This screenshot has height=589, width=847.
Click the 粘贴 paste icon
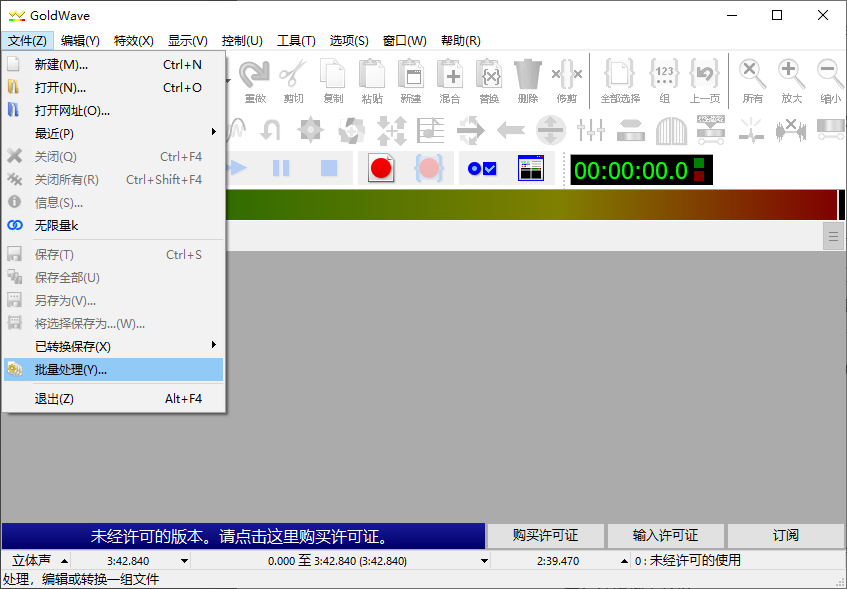372,80
